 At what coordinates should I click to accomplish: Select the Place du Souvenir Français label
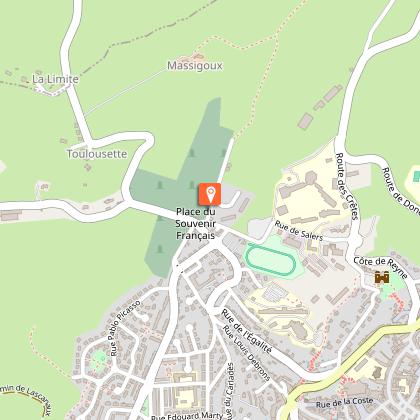195,223
